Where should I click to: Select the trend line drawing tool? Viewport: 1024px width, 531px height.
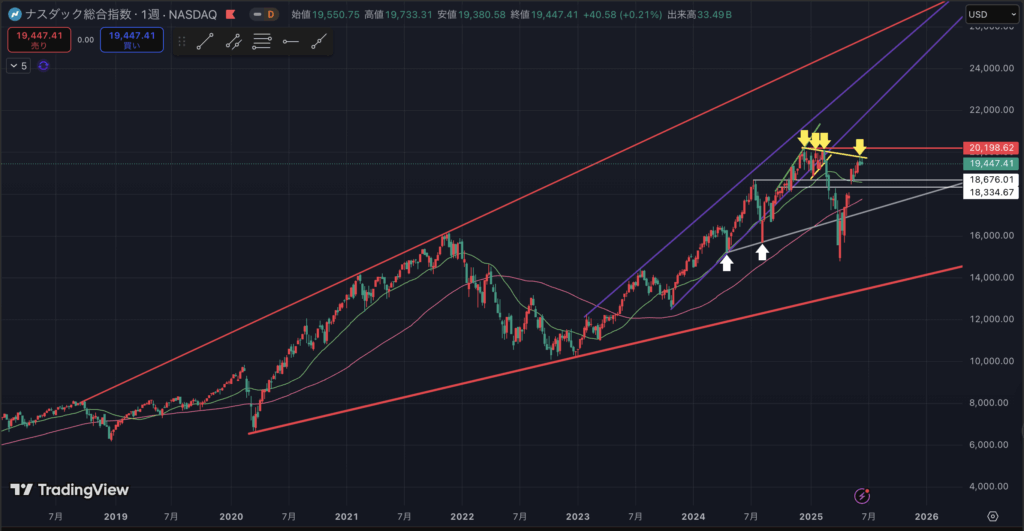205,42
